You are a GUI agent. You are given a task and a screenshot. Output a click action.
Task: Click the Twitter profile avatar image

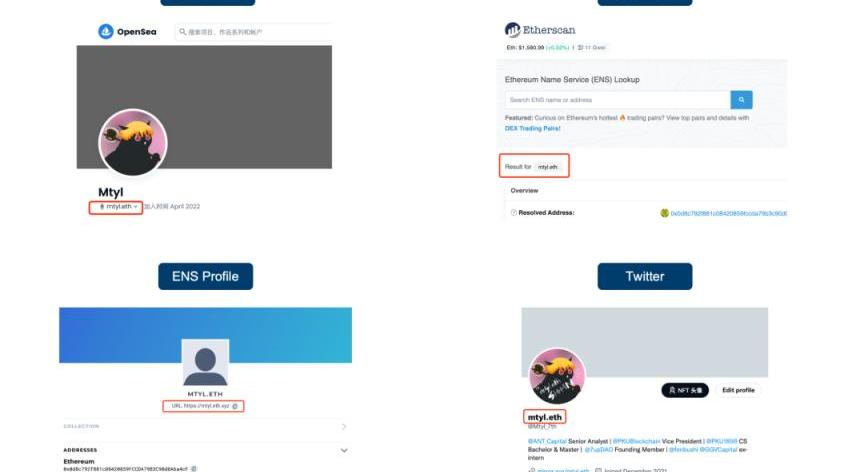click(557, 376)
